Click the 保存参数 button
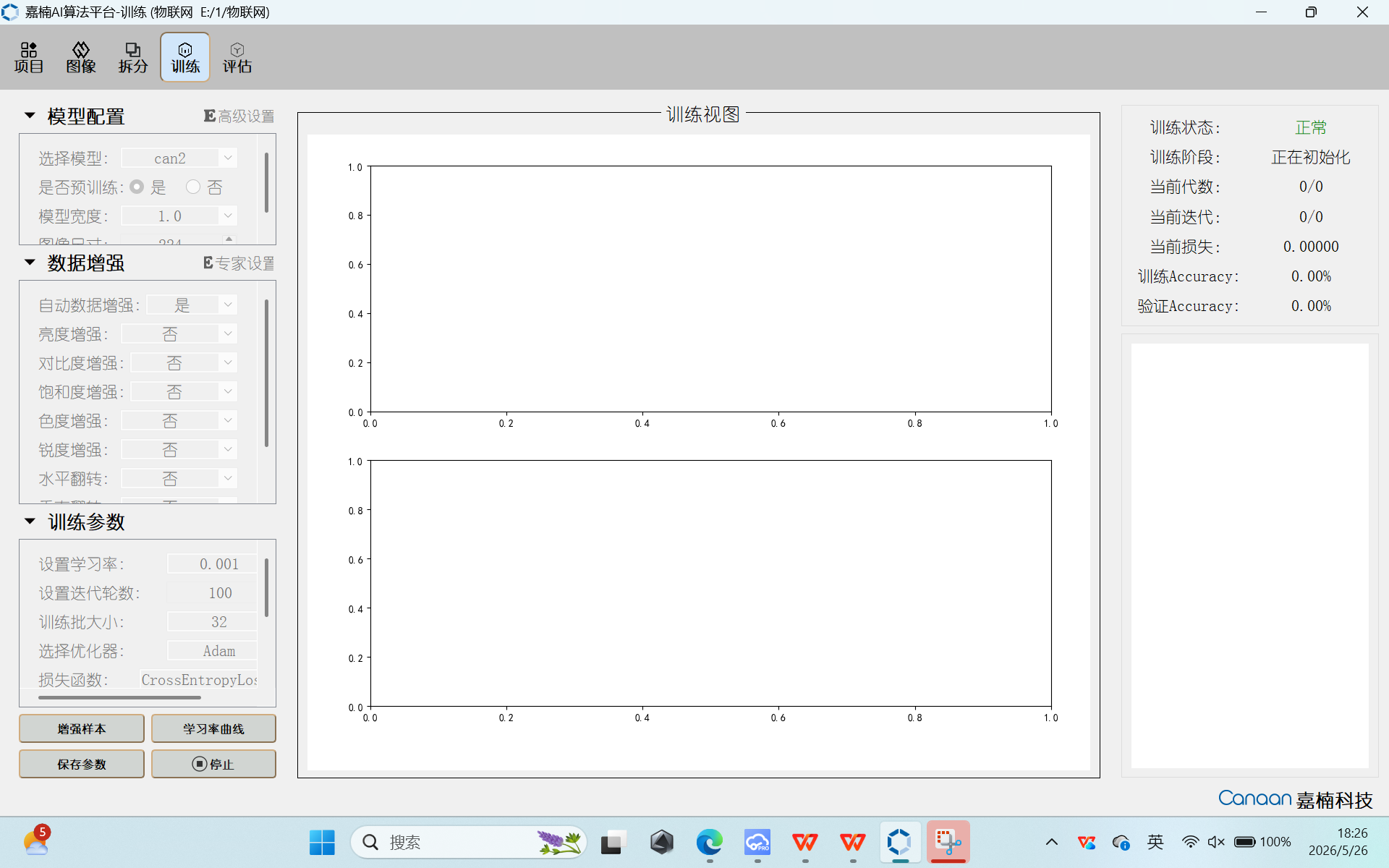 pyautogui.click(x=82, y=764)
